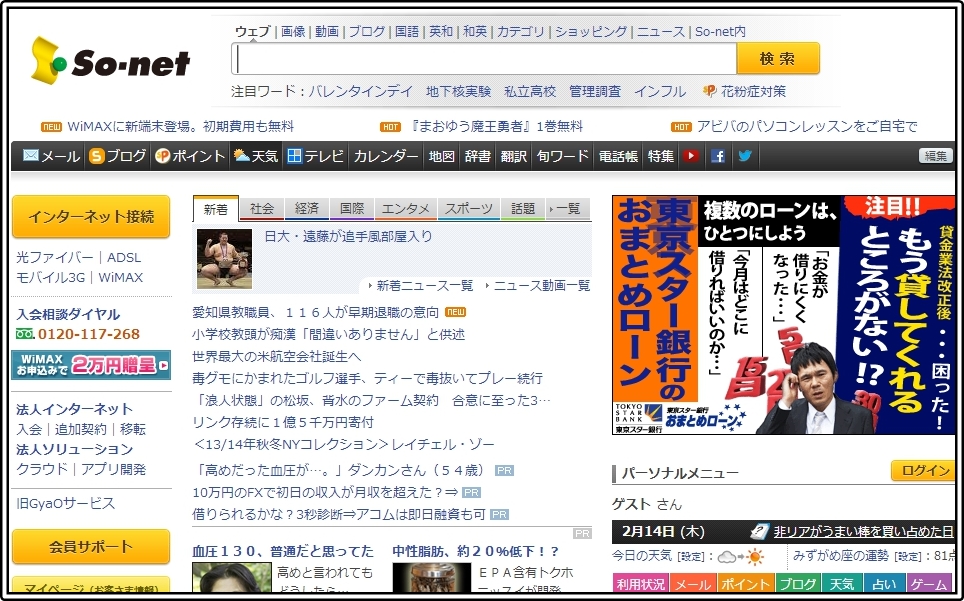Open the ADSL link
Image resolution: width=964 pixels, height=601 pixels.
[124, 257]
